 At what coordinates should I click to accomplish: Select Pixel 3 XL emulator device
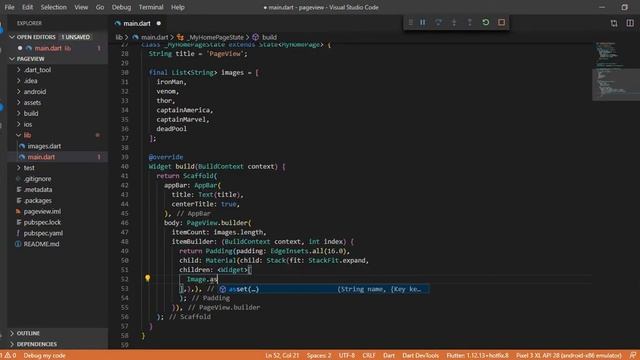point(569,356)
